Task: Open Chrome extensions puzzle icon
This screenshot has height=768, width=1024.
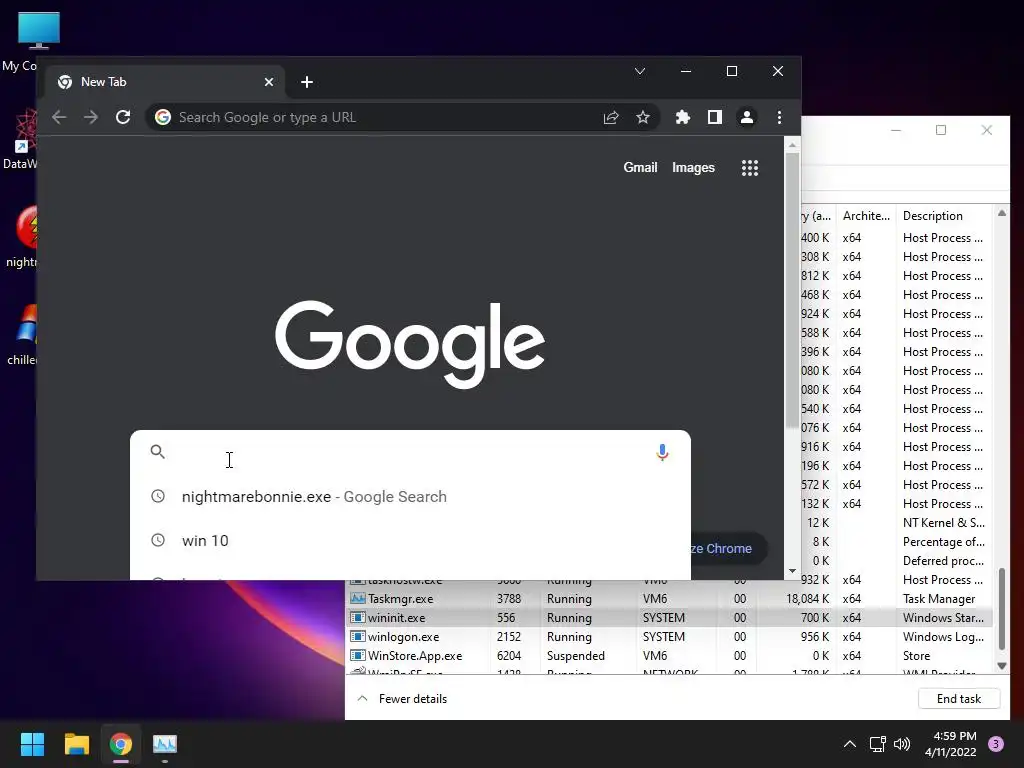Action: point(682,118)
